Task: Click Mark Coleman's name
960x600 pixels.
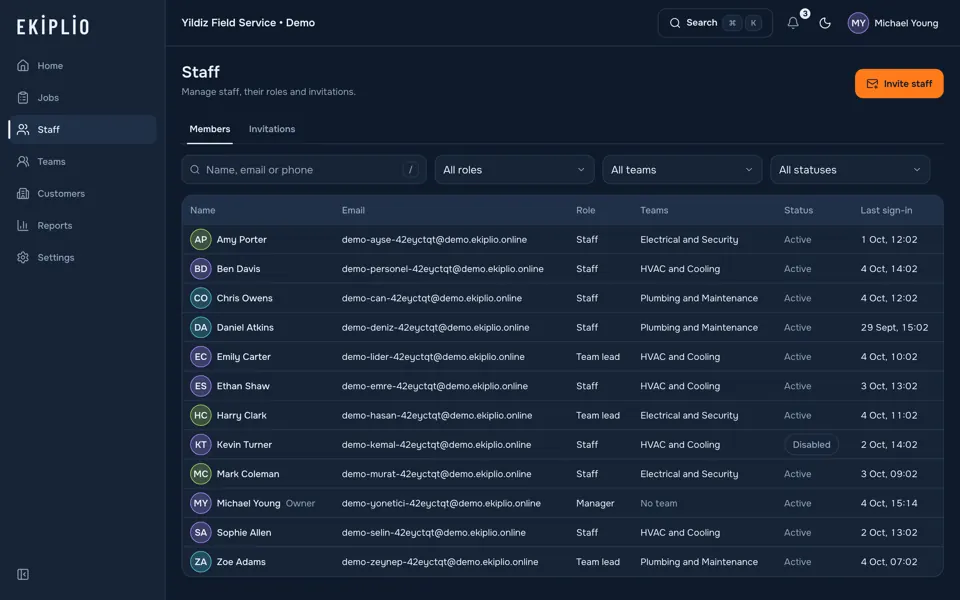Action: (247, 474)
